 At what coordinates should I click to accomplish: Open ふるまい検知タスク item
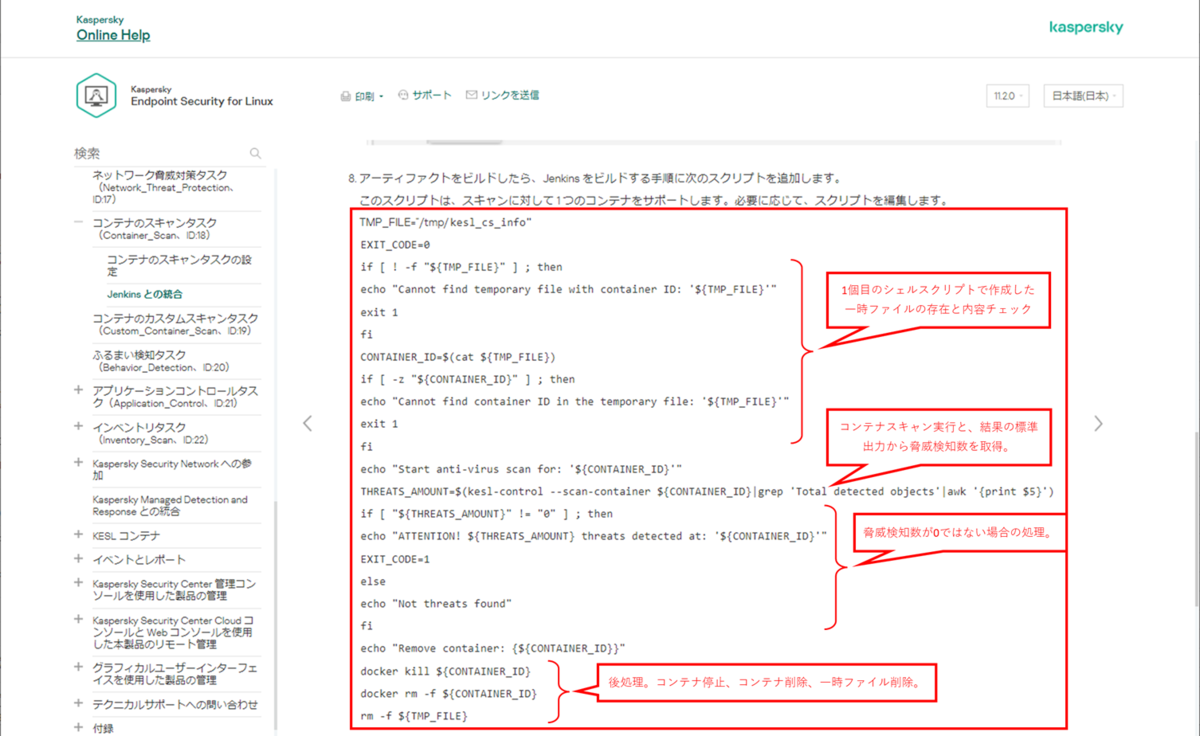click(x=160, y=361)
